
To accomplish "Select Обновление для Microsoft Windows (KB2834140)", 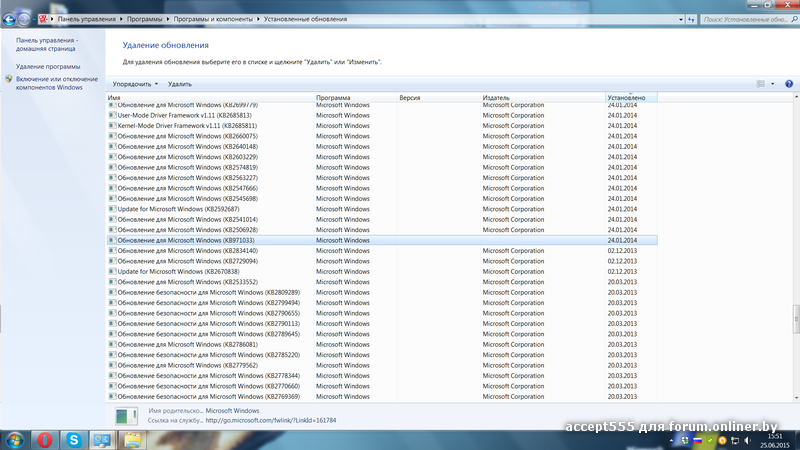I will [382, 251].
